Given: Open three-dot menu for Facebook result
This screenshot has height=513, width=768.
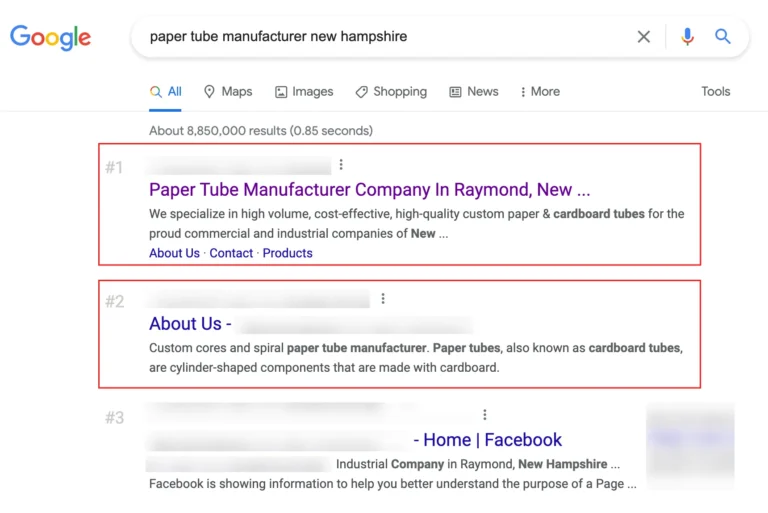Looking at the screenshot, I should tap(485, 415).
